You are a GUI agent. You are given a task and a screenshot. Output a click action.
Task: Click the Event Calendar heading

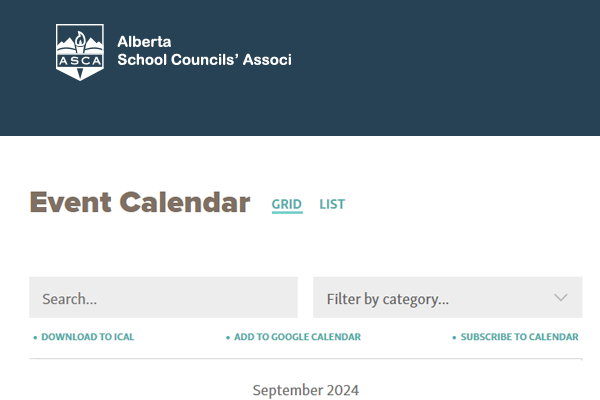(139, 203)
